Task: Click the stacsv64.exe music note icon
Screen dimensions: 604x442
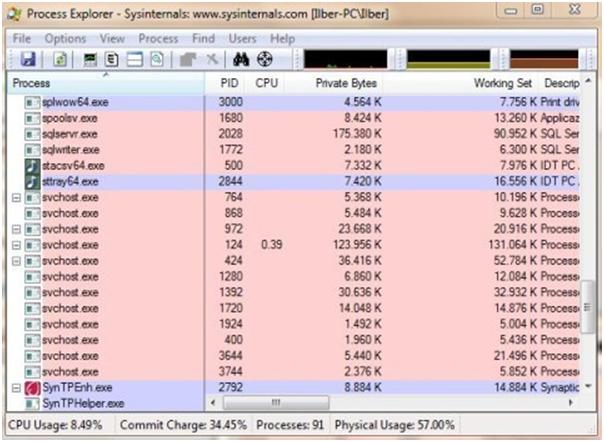Action: point(32,166)
